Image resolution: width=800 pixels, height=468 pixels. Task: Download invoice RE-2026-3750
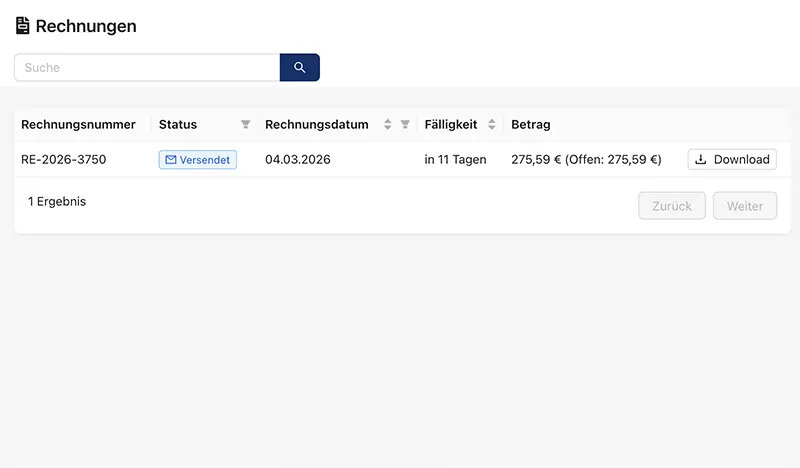click(x=732, y=160)
